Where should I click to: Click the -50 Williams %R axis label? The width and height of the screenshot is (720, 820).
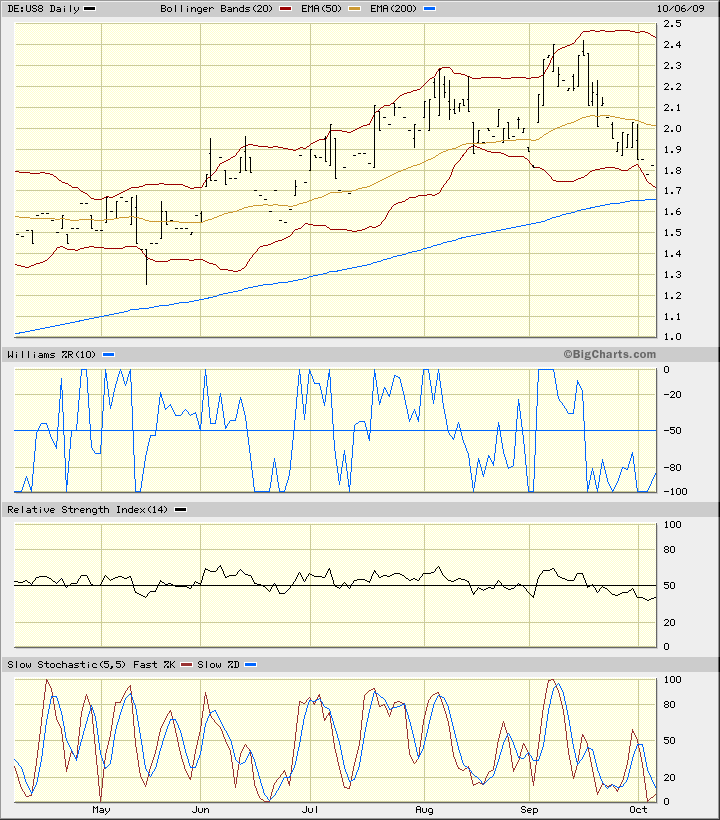click(672, 431)
